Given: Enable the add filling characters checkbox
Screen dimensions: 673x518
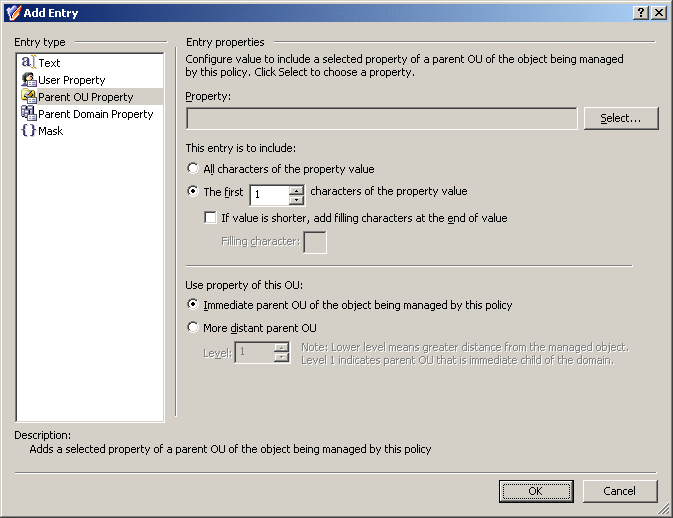Looking at the screenshot, I should click(210, 218).
